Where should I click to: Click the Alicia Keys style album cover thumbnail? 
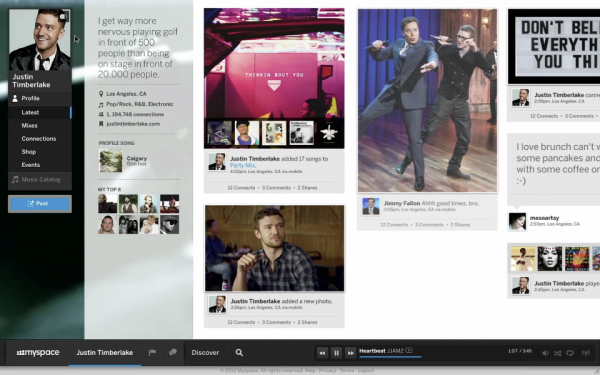tap(550, 259)
